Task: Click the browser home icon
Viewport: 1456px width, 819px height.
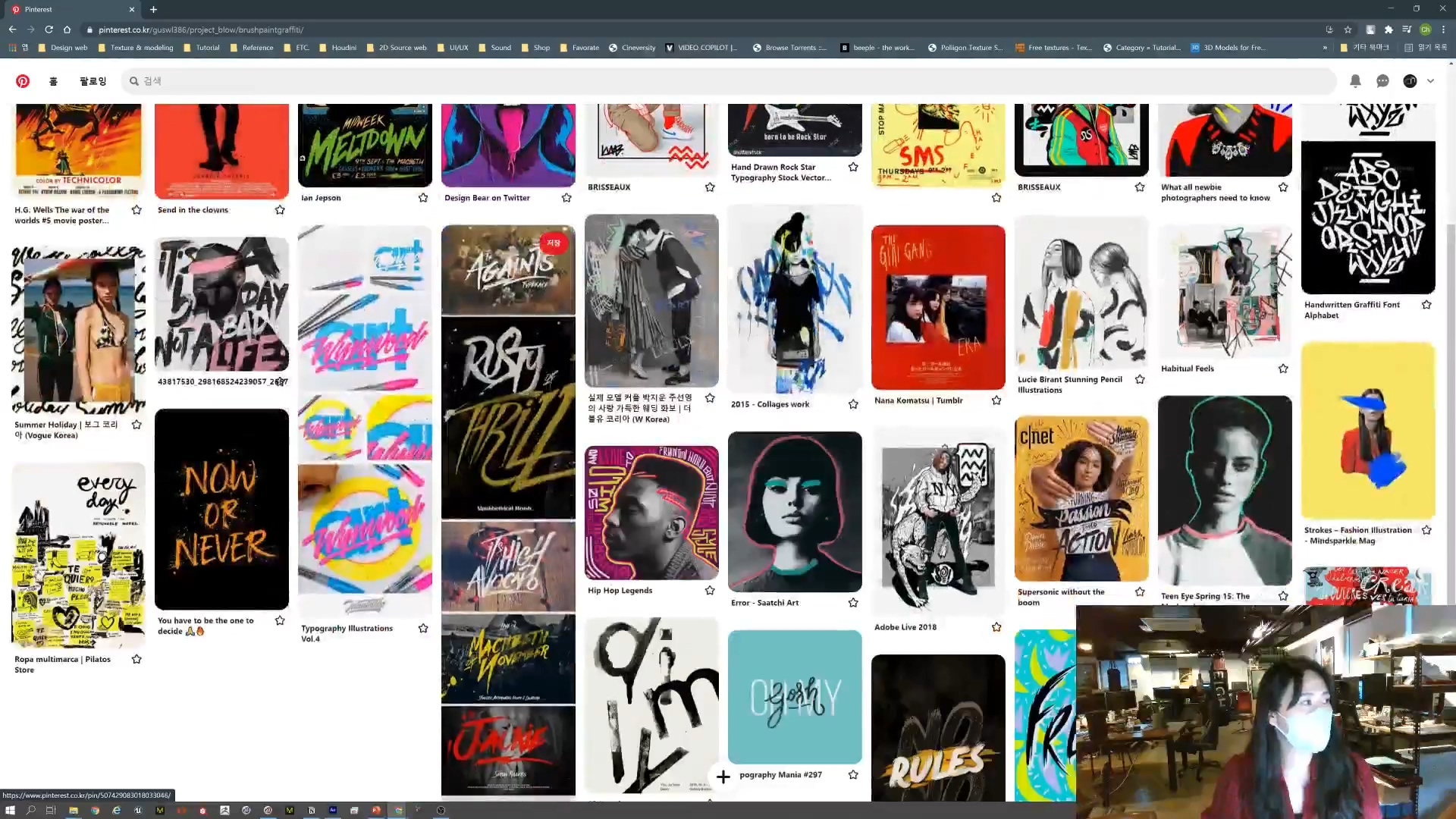Action: [67, 30]
